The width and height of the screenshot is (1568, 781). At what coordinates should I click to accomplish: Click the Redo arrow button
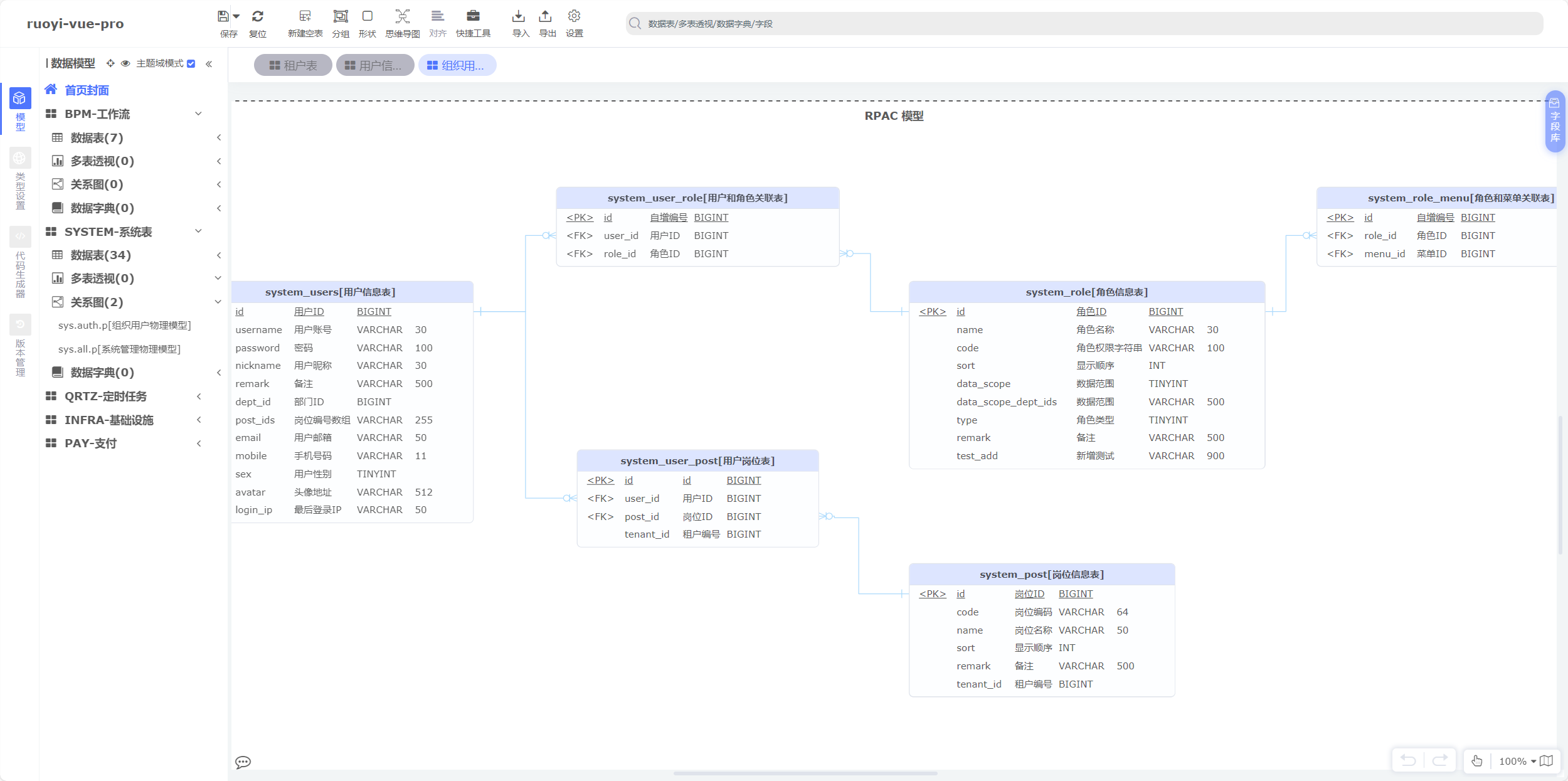1440,760
